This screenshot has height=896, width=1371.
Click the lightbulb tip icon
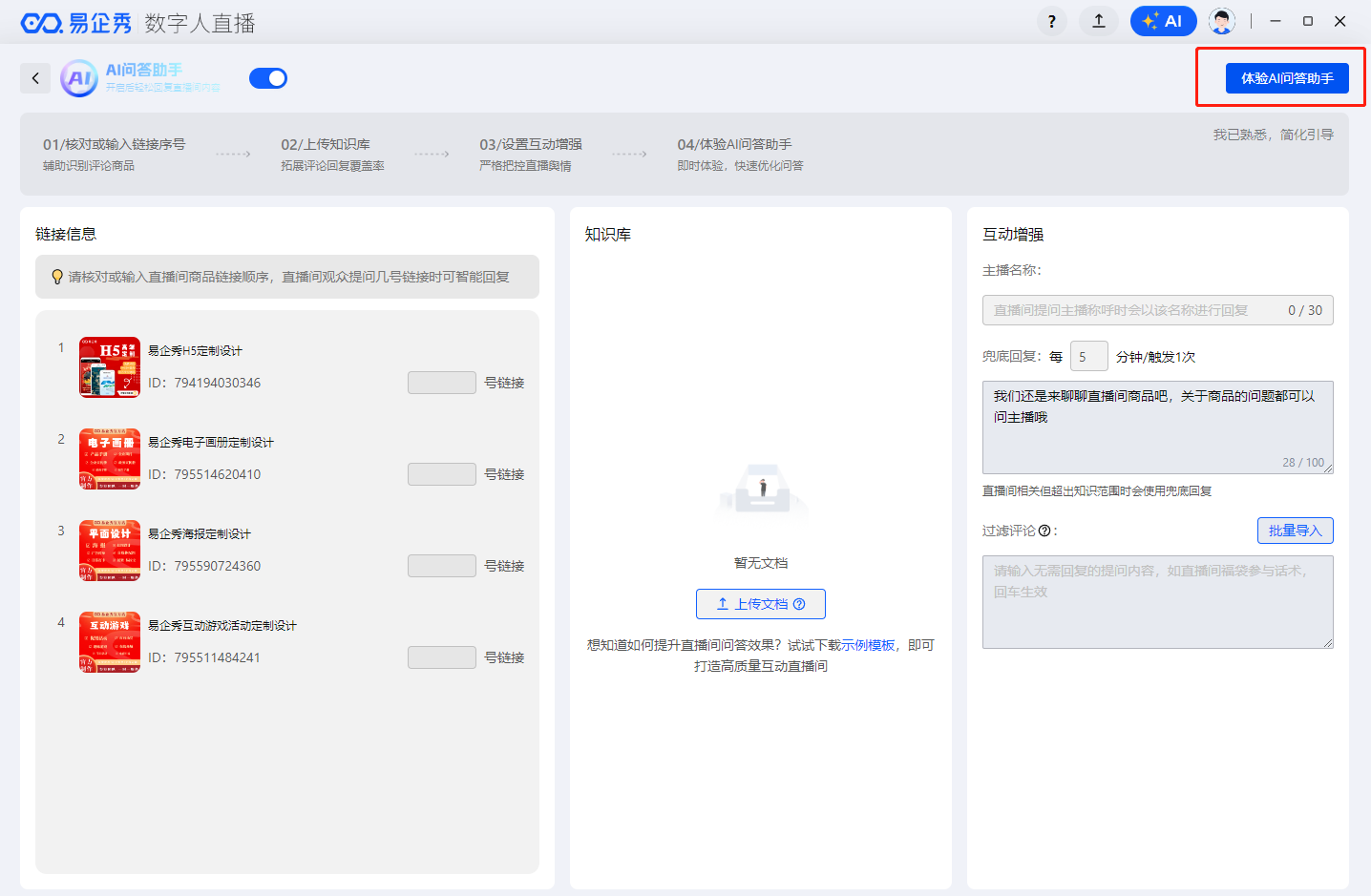click(56, 277)
